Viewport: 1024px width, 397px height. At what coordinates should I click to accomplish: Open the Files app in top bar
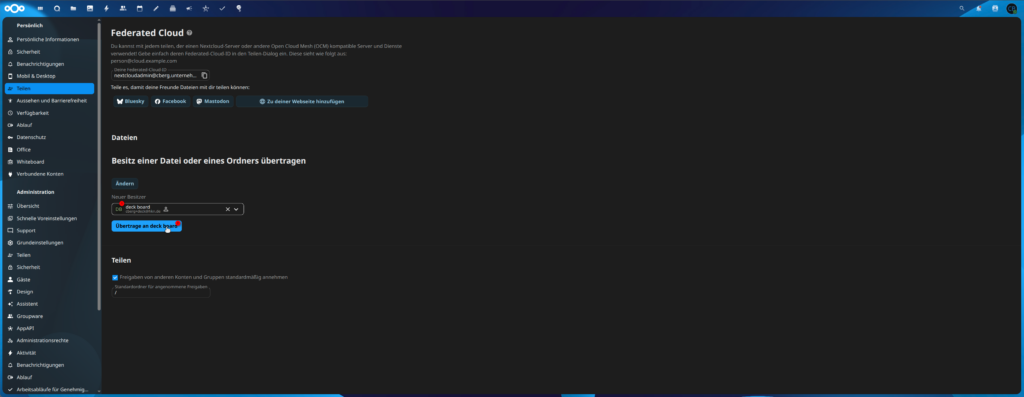[x=73, y=8]
